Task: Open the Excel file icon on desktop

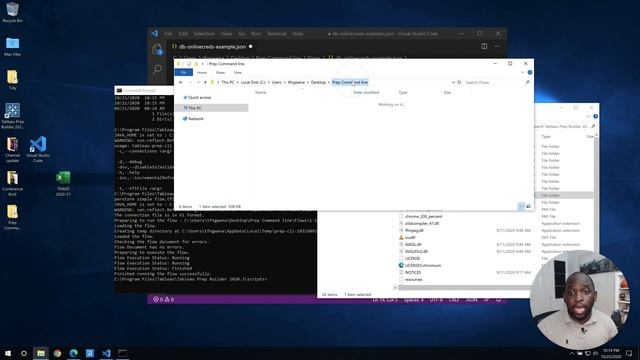Action: (x=63, y=183)
